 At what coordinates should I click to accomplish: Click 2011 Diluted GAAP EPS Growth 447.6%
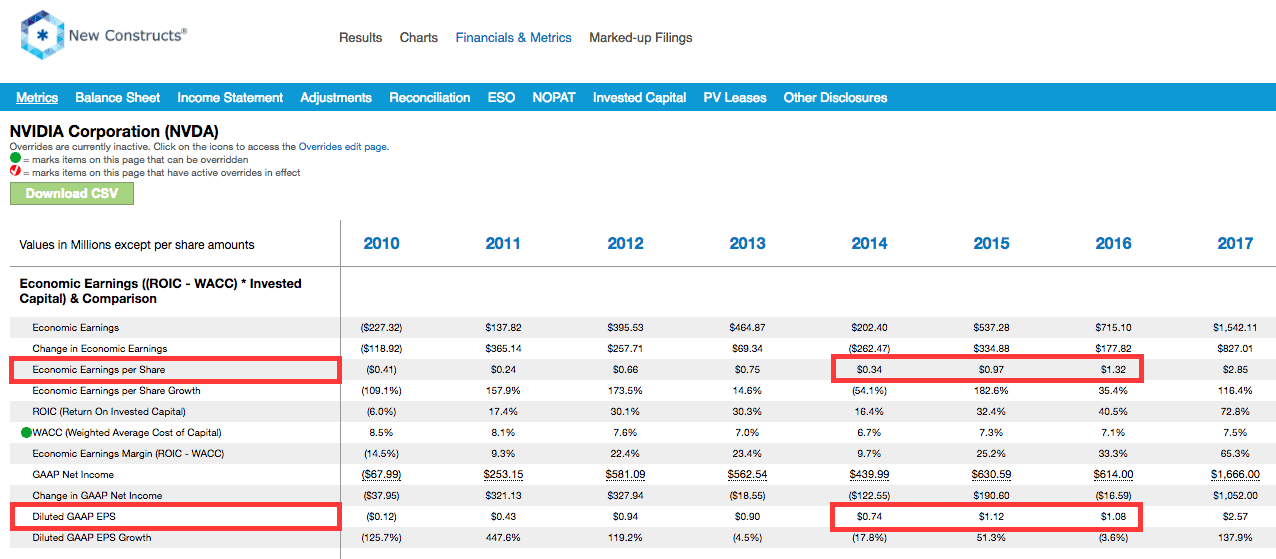point(503,538)
